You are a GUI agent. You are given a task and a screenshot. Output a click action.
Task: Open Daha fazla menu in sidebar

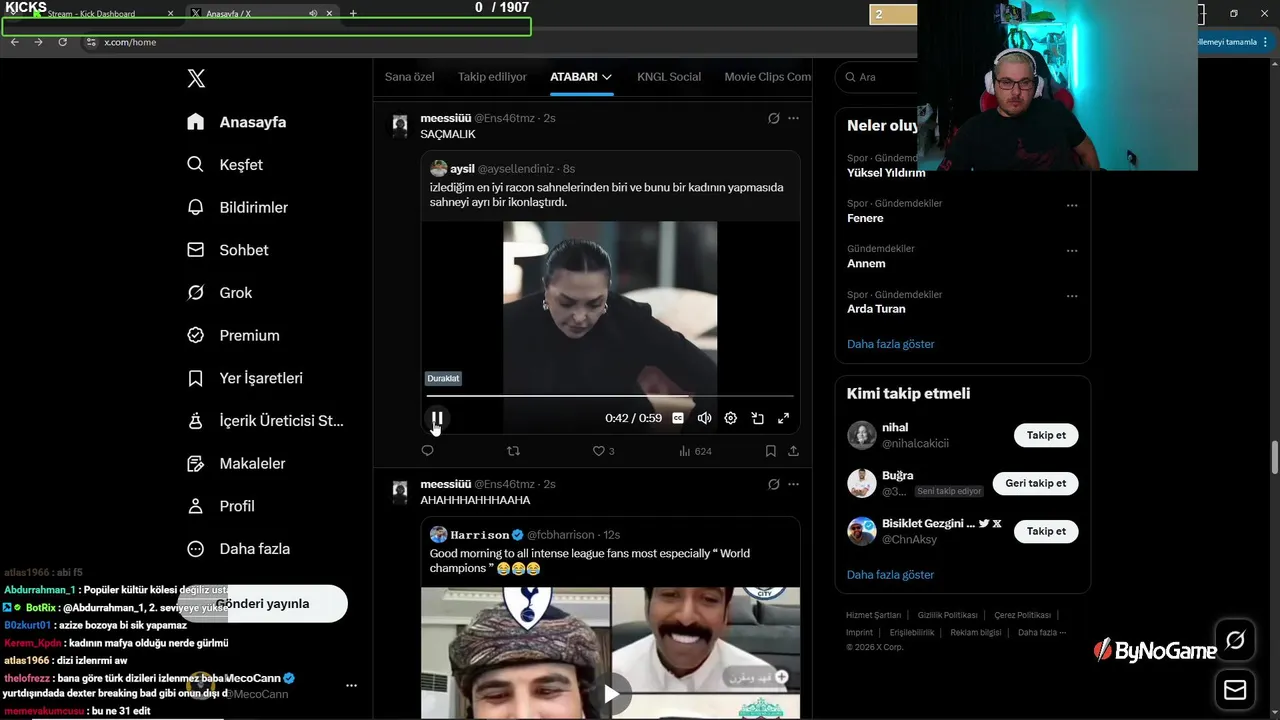239,549
